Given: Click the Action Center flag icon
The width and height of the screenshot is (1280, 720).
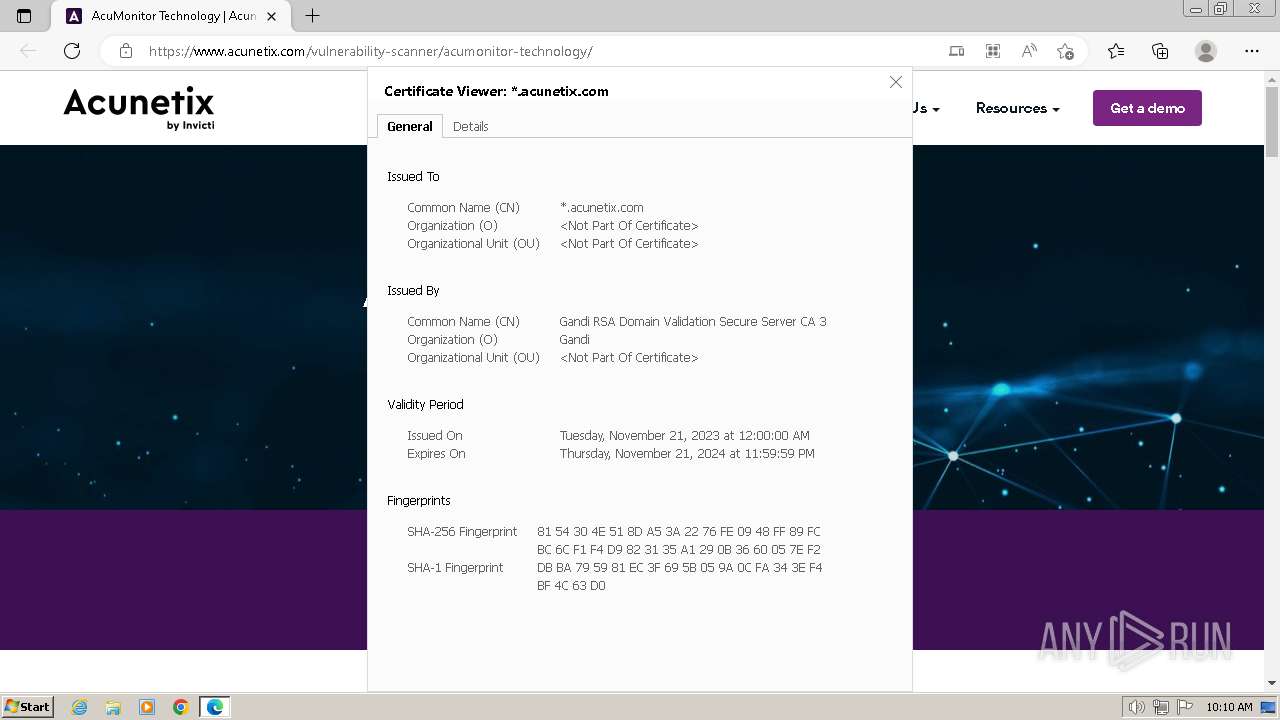Looking at the screenshot, I should click(1184, 707).
